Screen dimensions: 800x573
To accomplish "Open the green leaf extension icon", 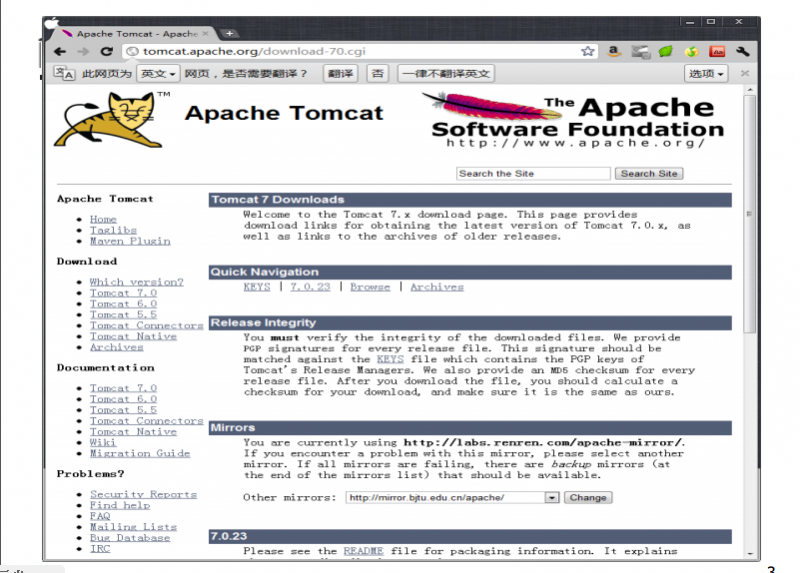I will [665, 51].
